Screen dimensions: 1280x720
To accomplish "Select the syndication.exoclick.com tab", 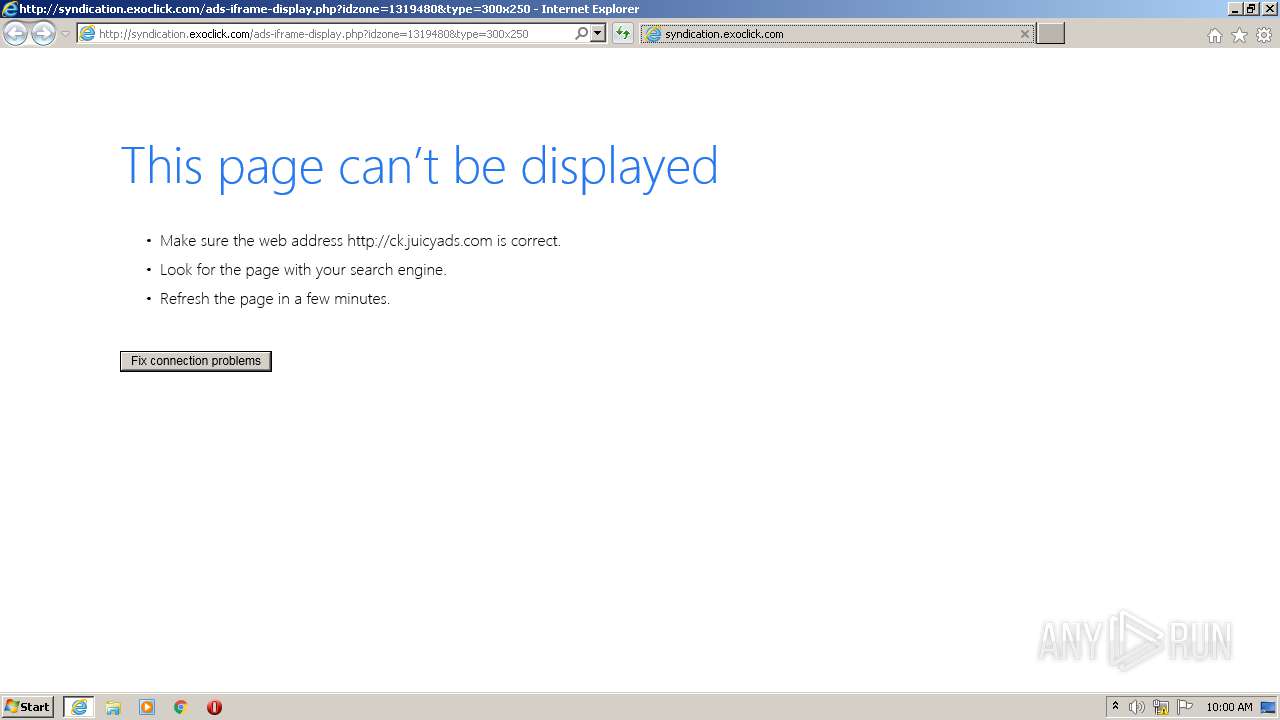I will [x=838, y=34].
